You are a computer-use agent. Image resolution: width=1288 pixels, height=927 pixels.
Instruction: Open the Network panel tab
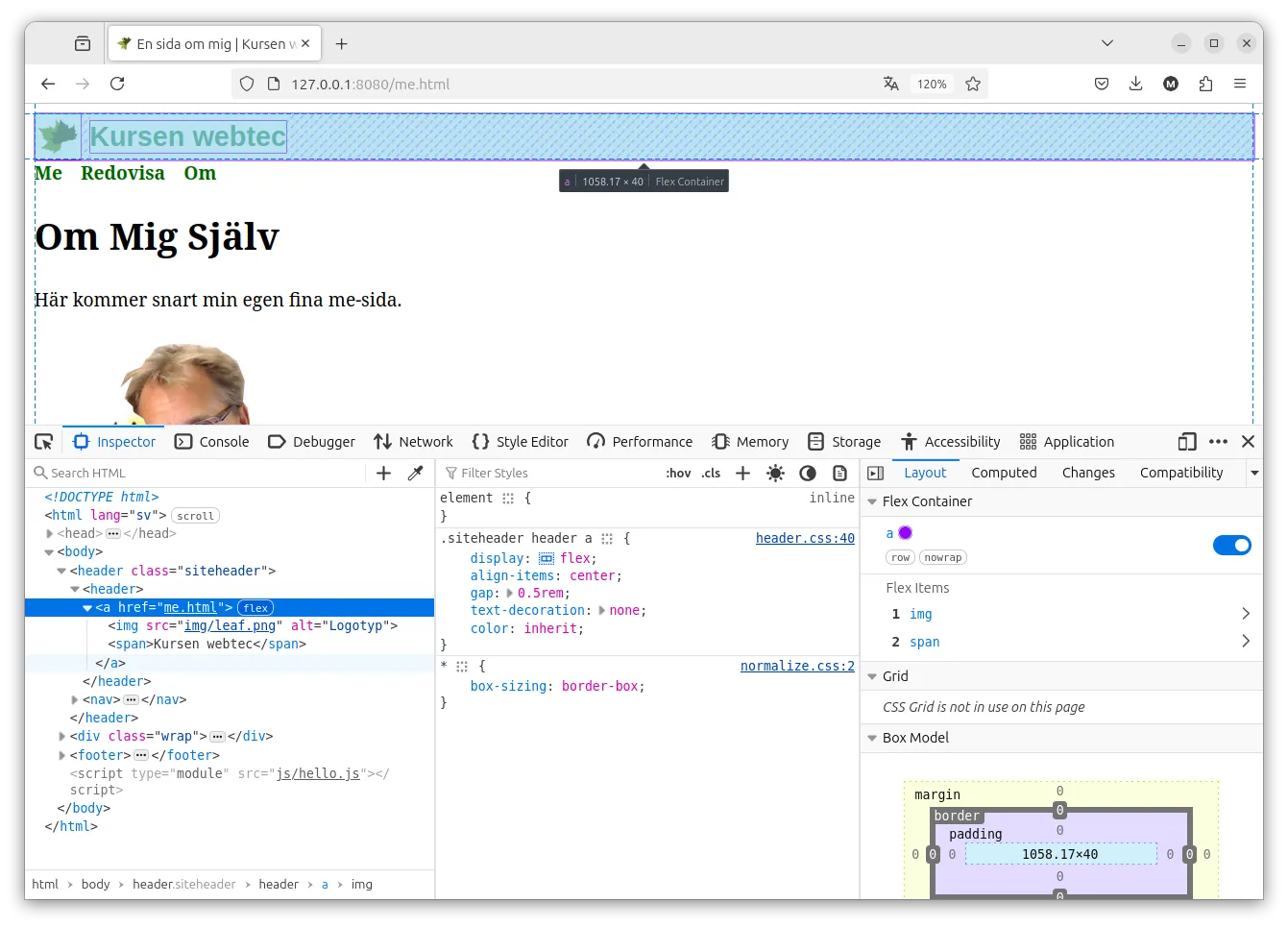(x=413, y=442)
